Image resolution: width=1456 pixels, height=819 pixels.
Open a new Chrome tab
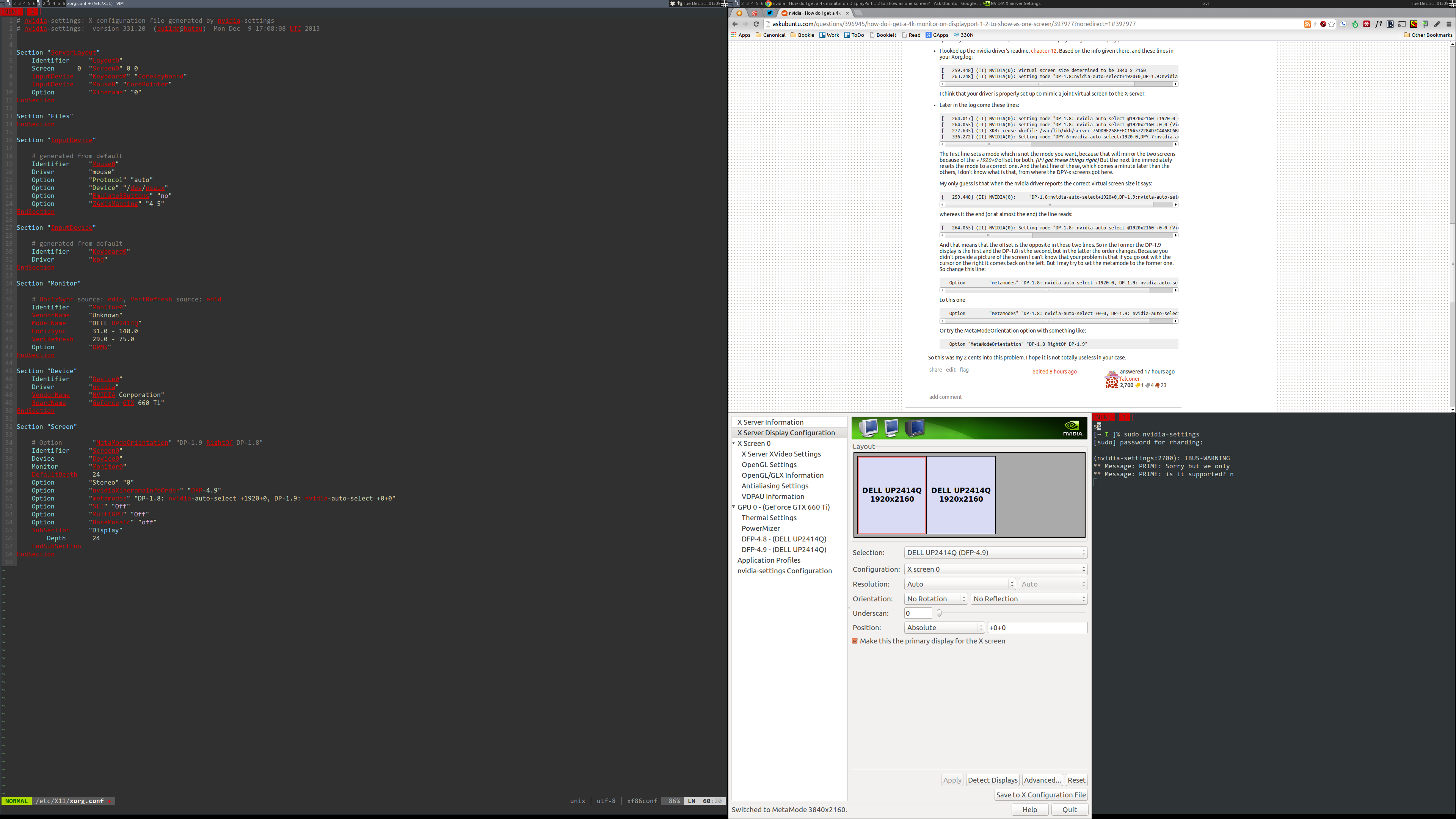858,13
